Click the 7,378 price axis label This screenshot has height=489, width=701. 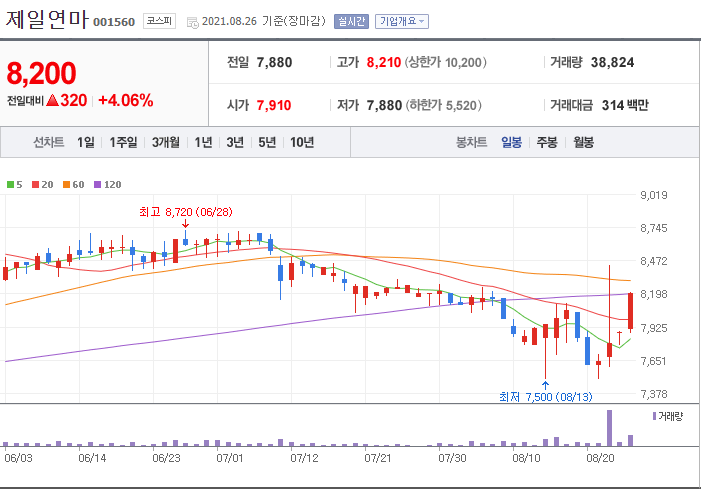click(654, 394)
